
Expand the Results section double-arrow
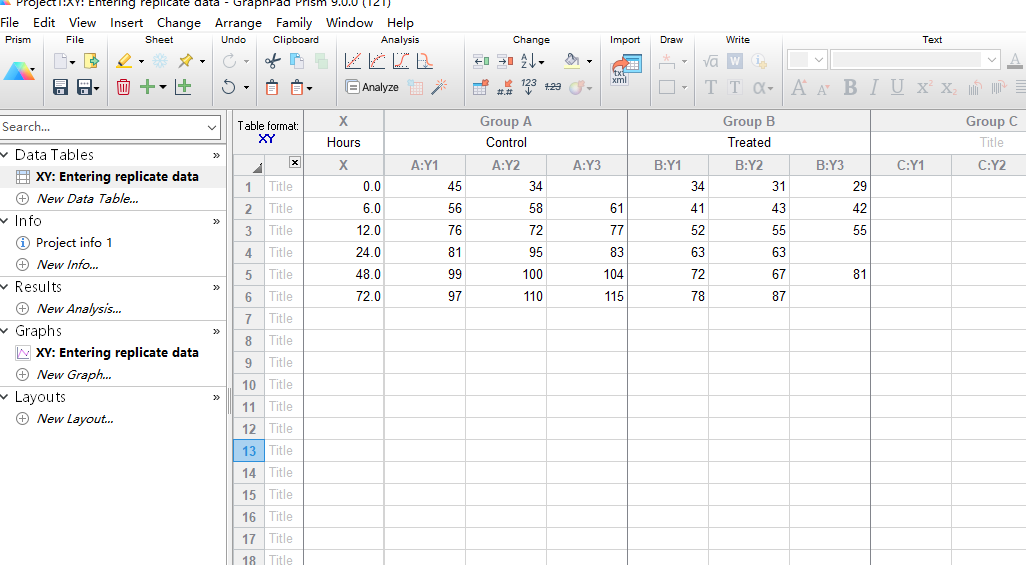216,287
